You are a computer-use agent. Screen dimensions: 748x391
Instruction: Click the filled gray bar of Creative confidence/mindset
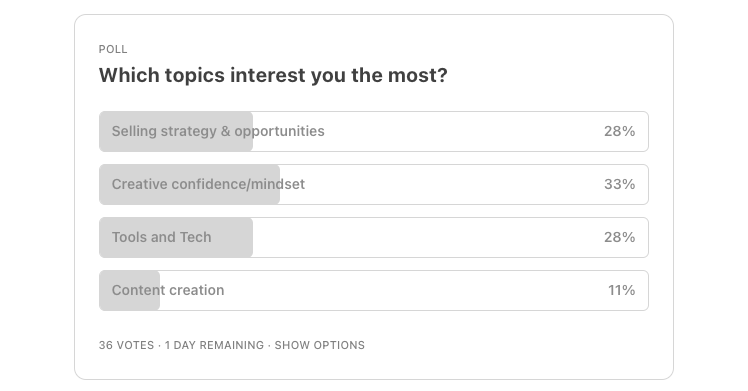click(x=189, y=185)
